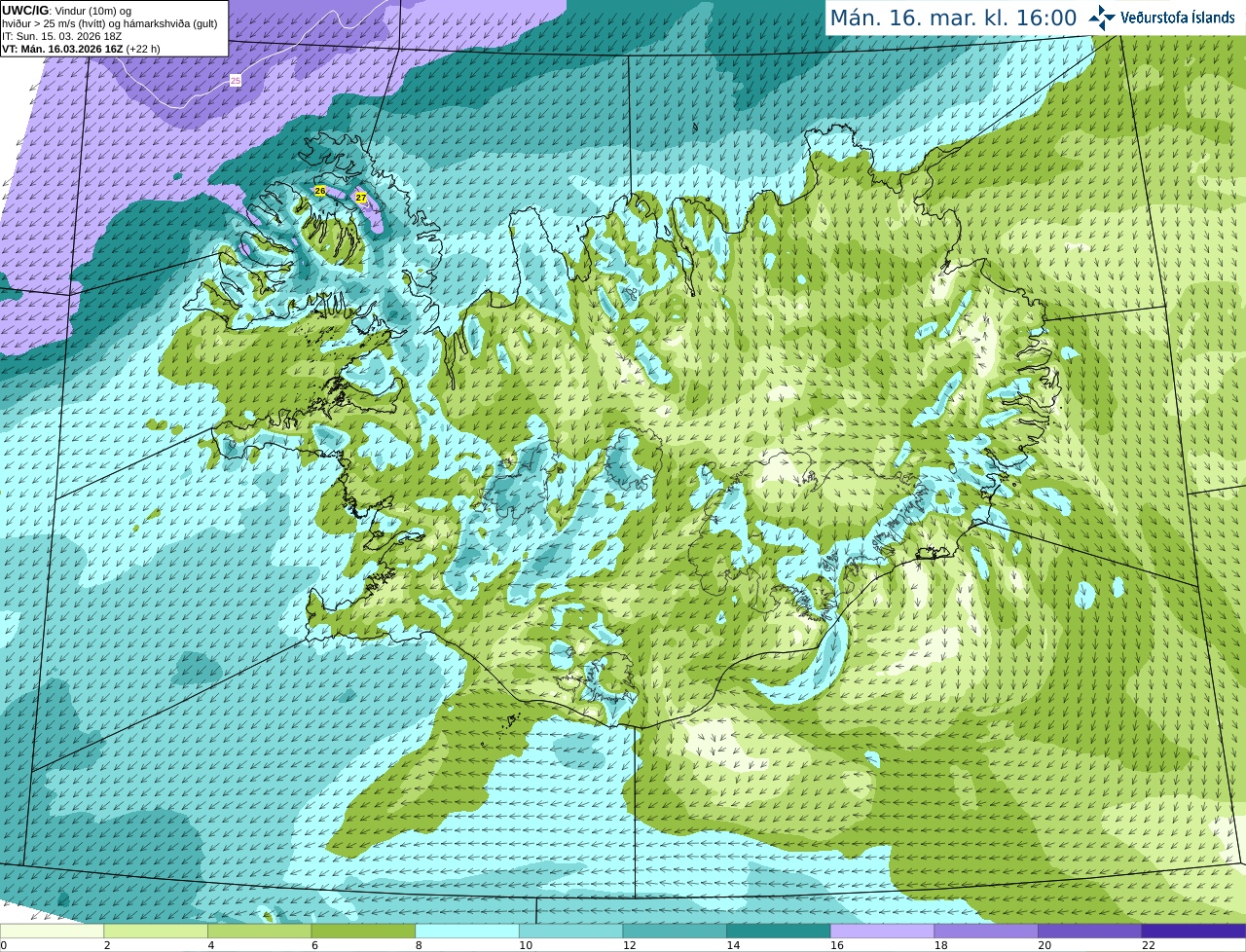Click the yellow gust marker labeled 27
The image size is (1246, 952).
[360, 198]
